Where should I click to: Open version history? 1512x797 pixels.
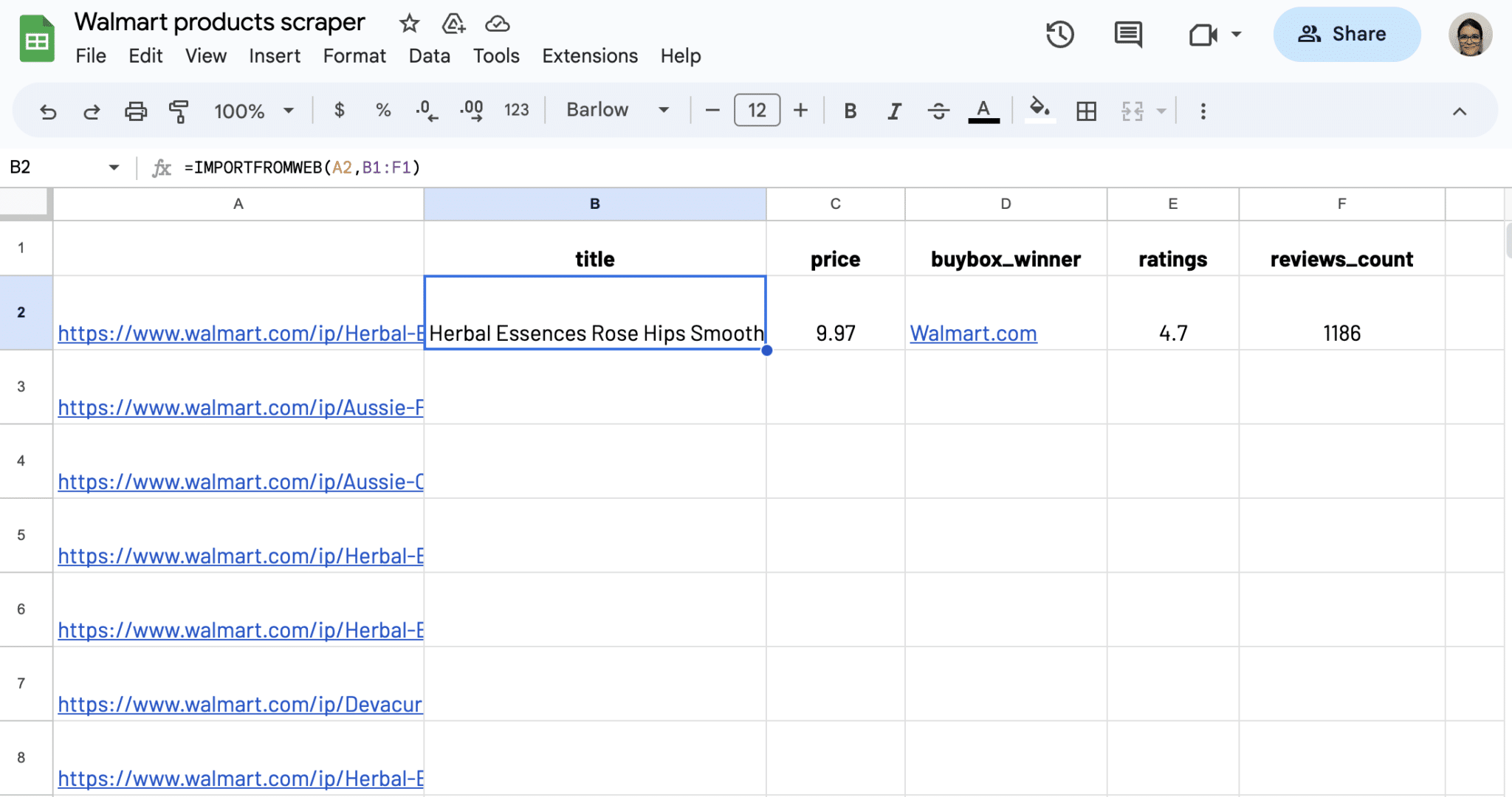click(1061, 34)
